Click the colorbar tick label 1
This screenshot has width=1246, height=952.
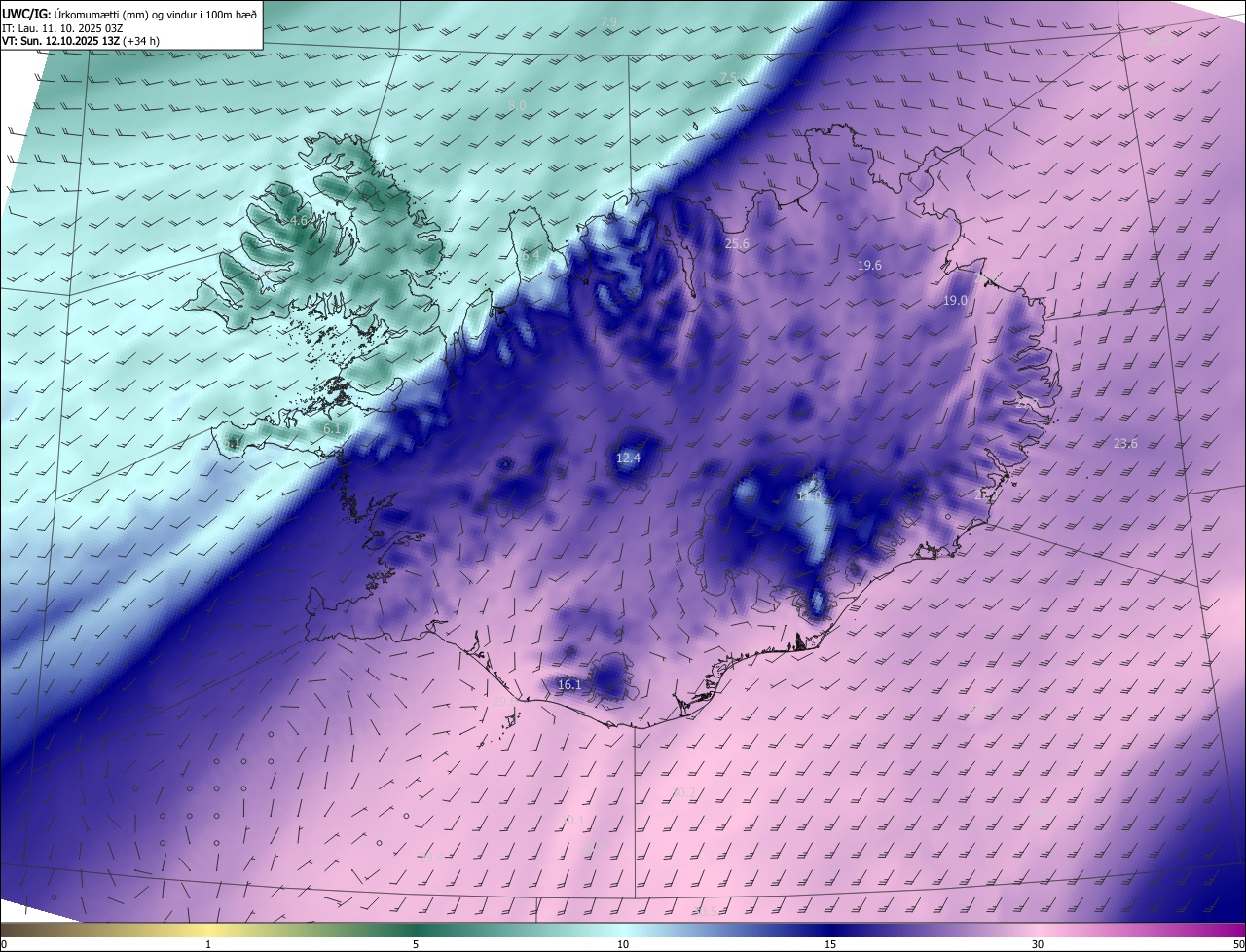pos(208,944)
